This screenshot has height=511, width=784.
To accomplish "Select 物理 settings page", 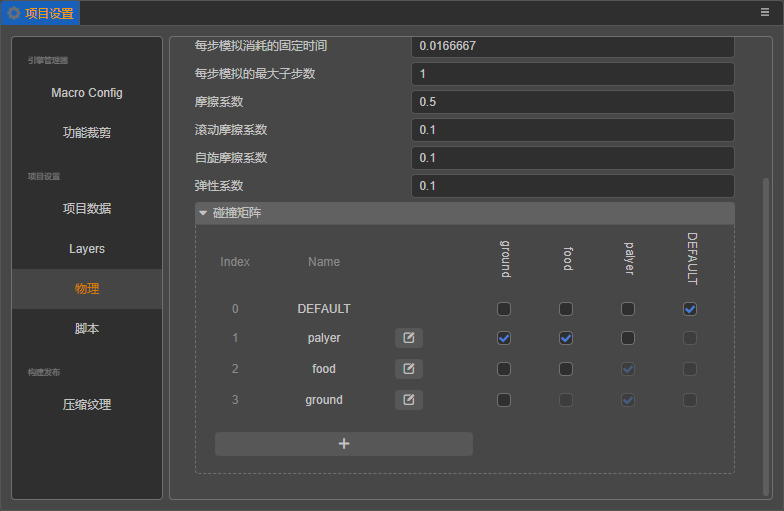I will [87, 288].
